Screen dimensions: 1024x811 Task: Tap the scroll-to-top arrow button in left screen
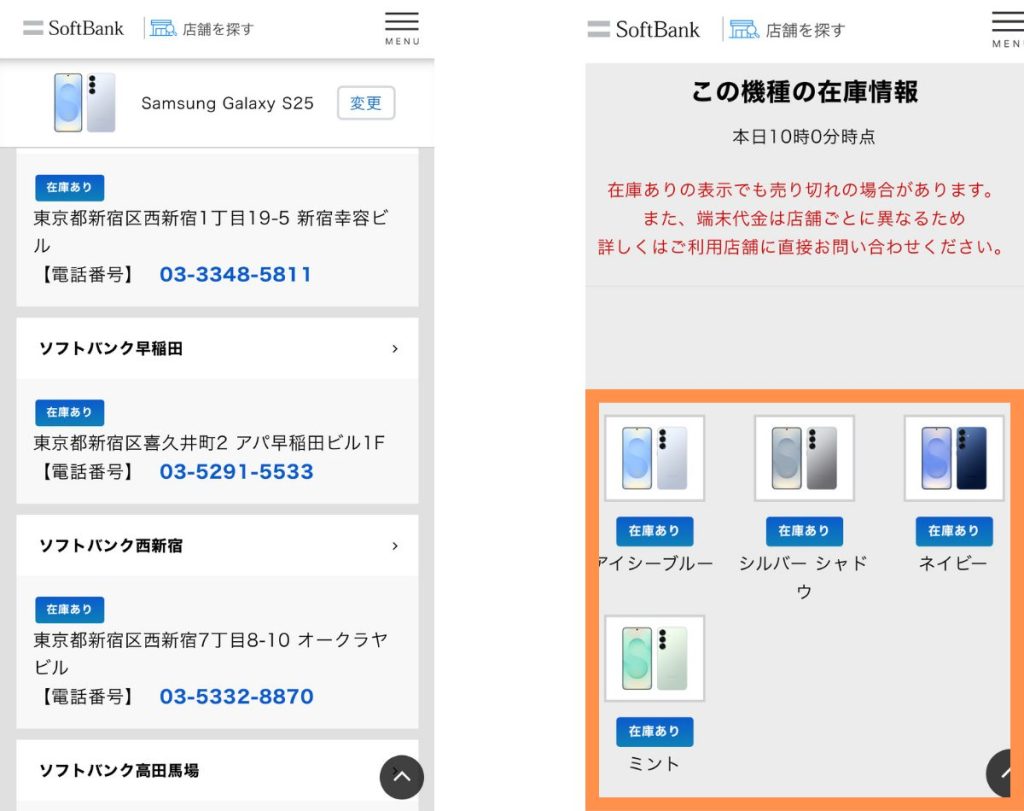click(x=402, y=777)
